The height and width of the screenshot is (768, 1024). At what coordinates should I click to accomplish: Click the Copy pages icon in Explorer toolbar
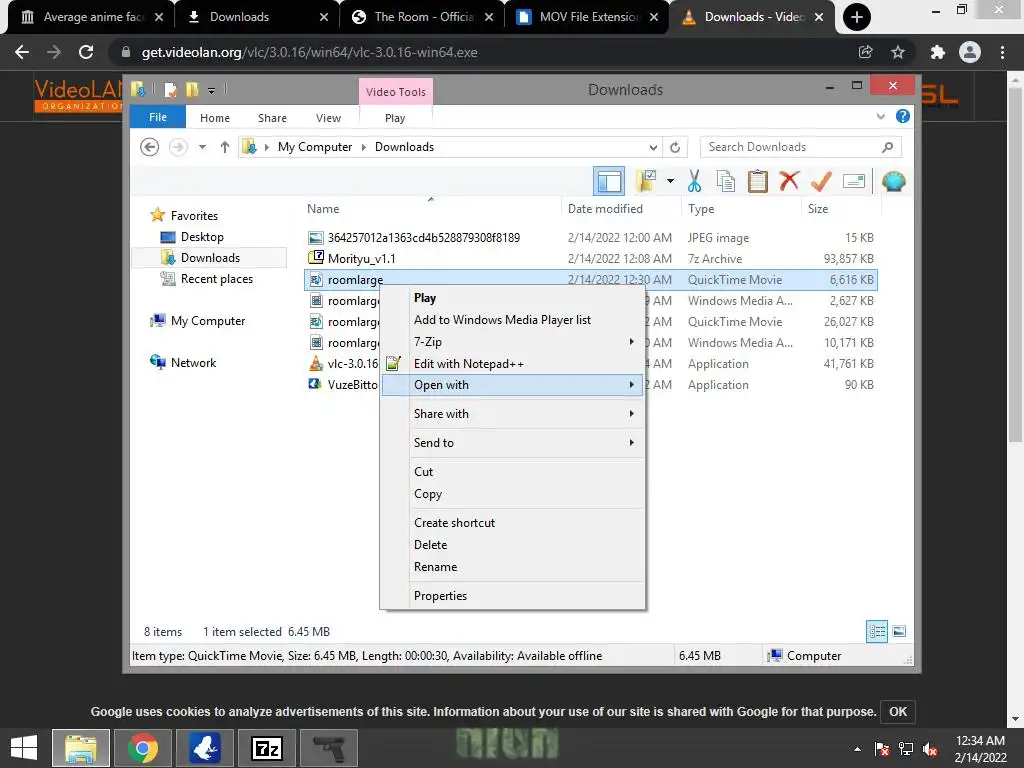pyautogui.click(x=726, y=181)
